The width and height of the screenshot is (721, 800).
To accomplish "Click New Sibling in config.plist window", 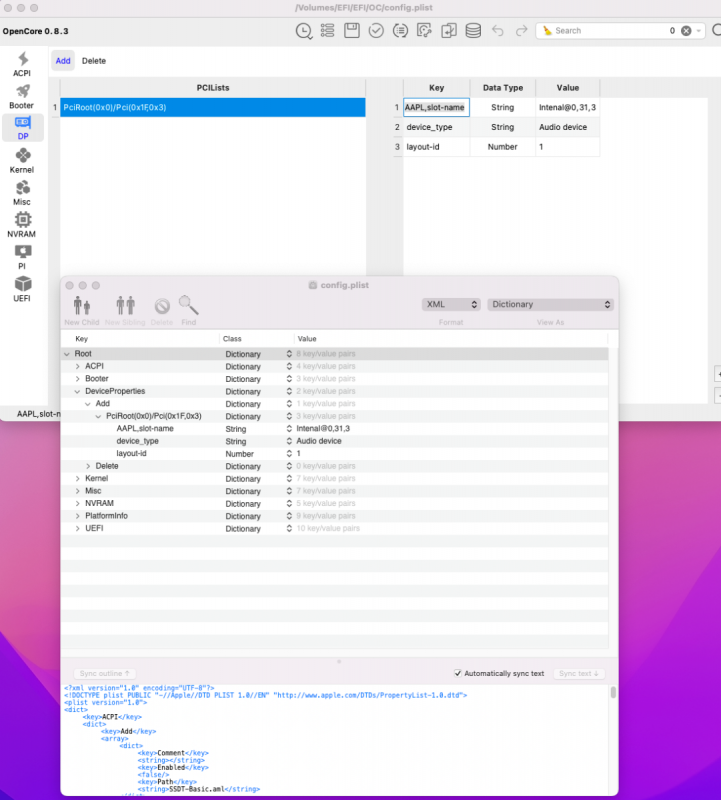I will 125,311.
